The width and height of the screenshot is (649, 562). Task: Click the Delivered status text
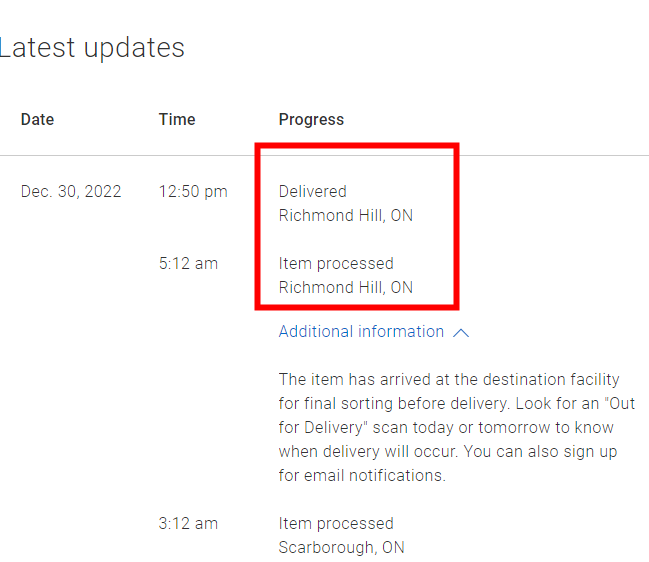pos(313,191)
